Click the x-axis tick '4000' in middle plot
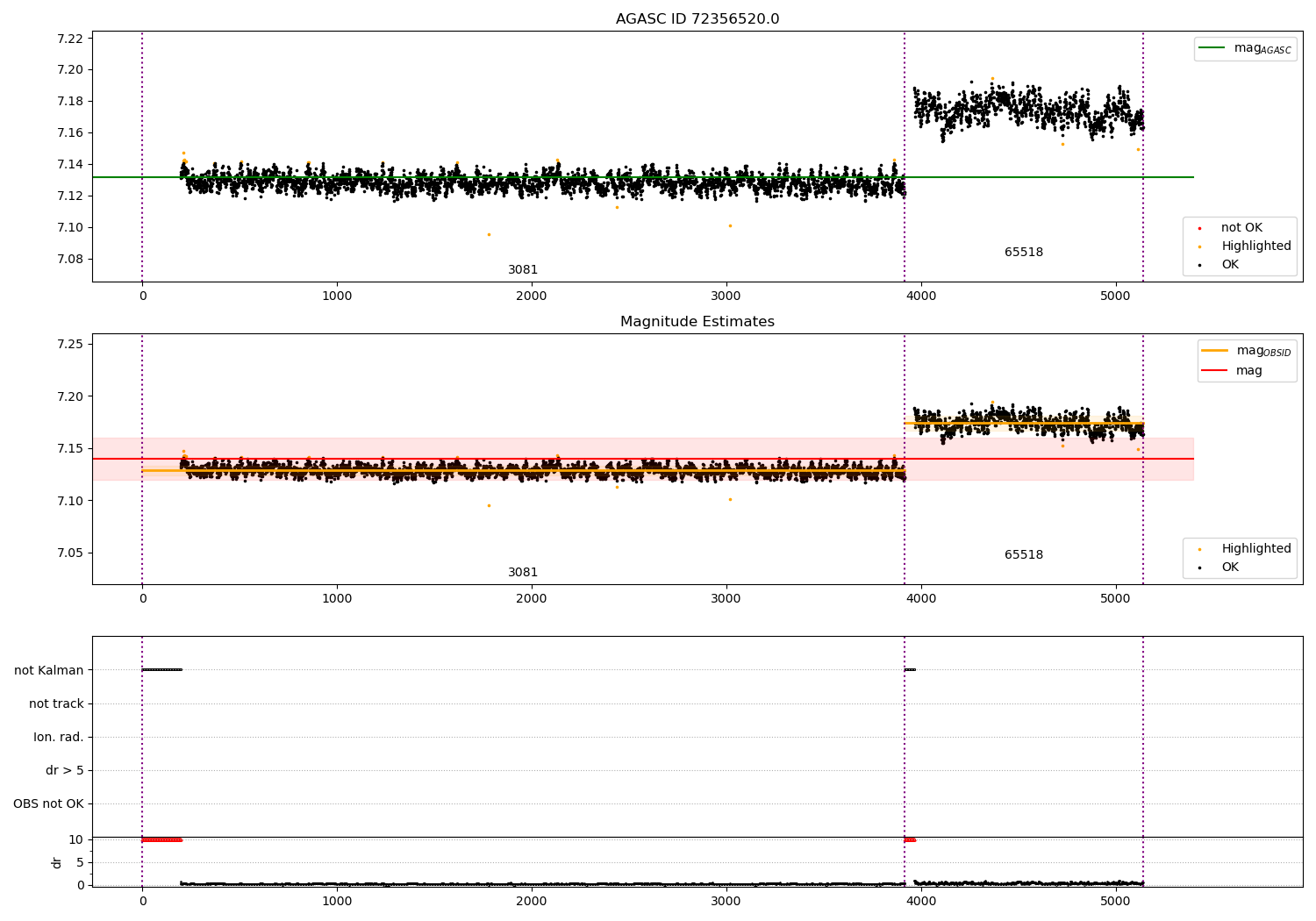The image size is (1316, 921). click(921, 599)
